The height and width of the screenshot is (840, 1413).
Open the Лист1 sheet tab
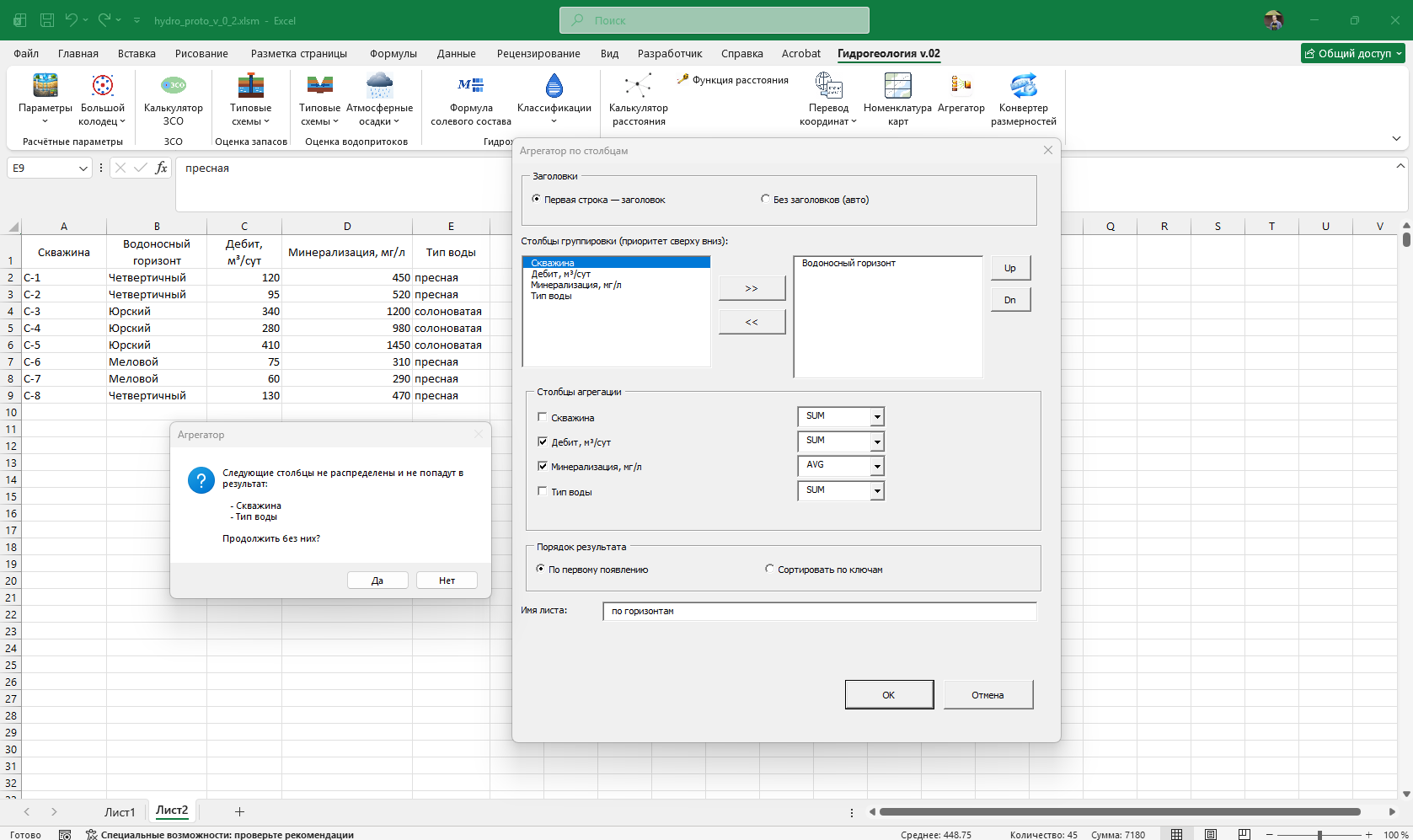[120, 812]
